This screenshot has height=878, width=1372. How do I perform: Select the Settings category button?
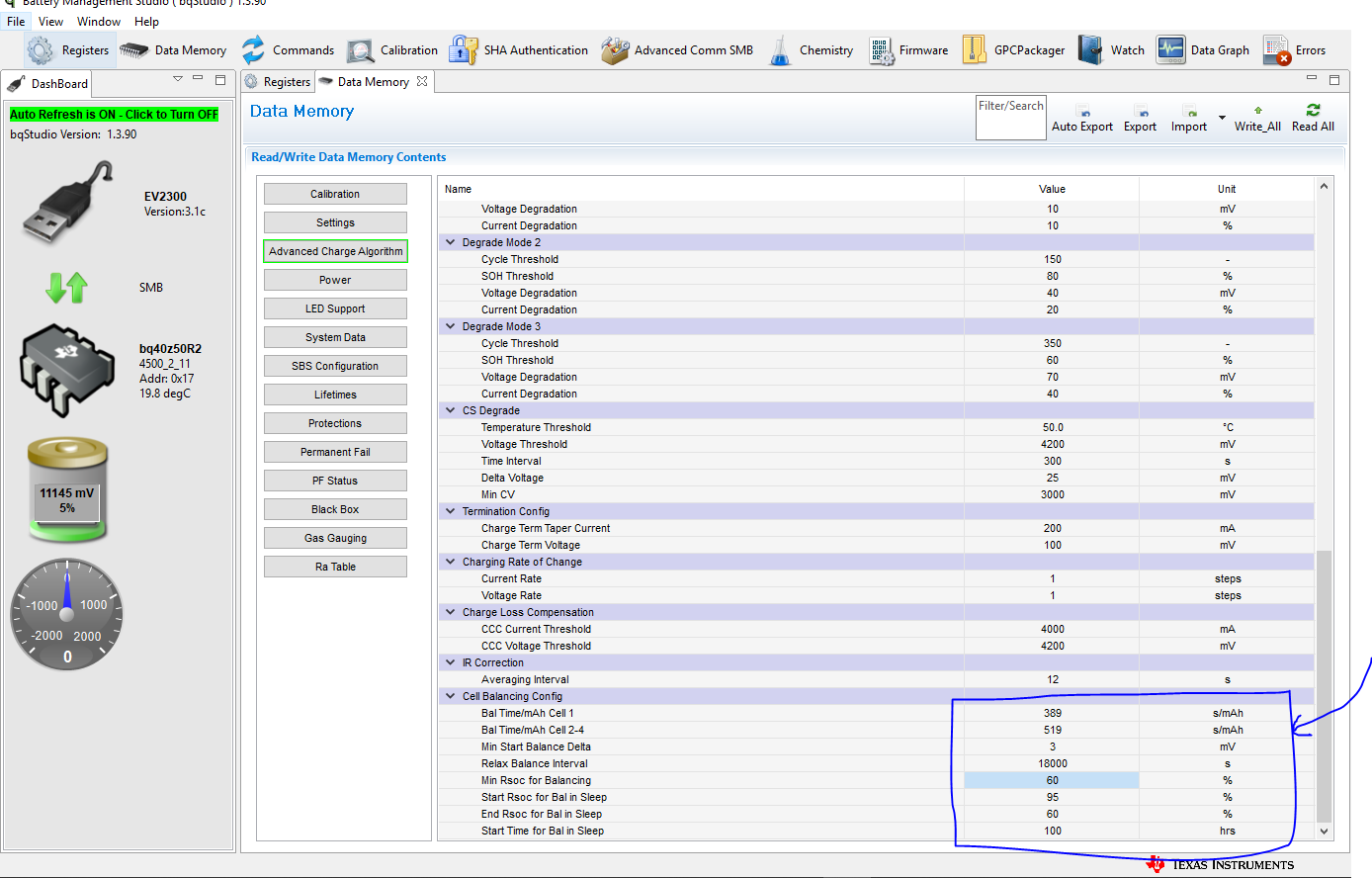(x=335, y=223)
